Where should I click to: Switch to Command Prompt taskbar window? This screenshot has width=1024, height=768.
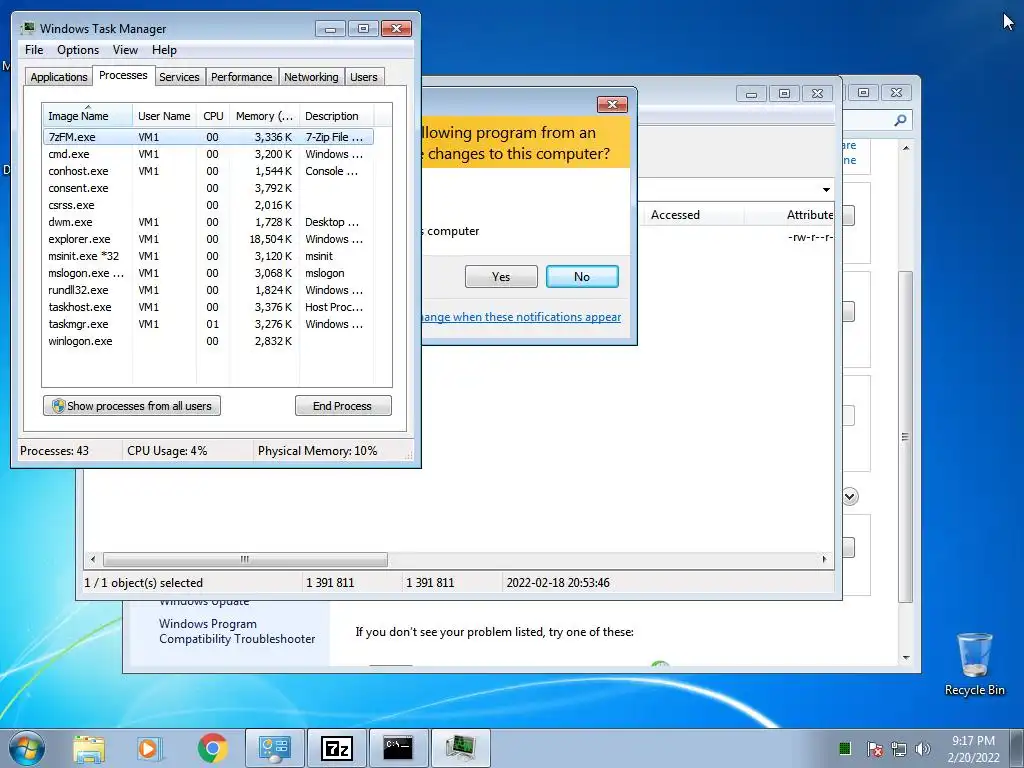tap(398, 748)
